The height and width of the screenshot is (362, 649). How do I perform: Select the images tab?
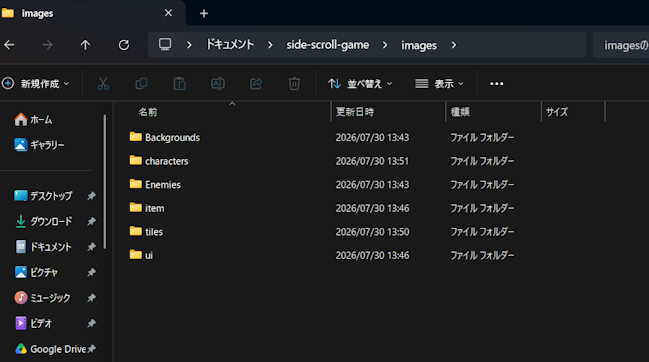91,13
